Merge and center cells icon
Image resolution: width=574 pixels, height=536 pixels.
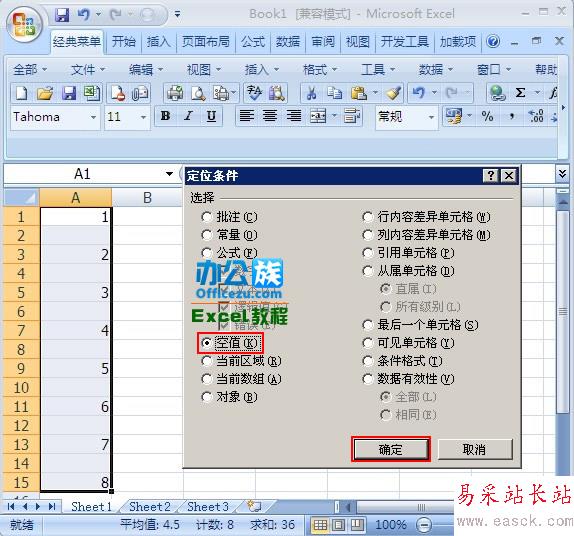(318, 116)
